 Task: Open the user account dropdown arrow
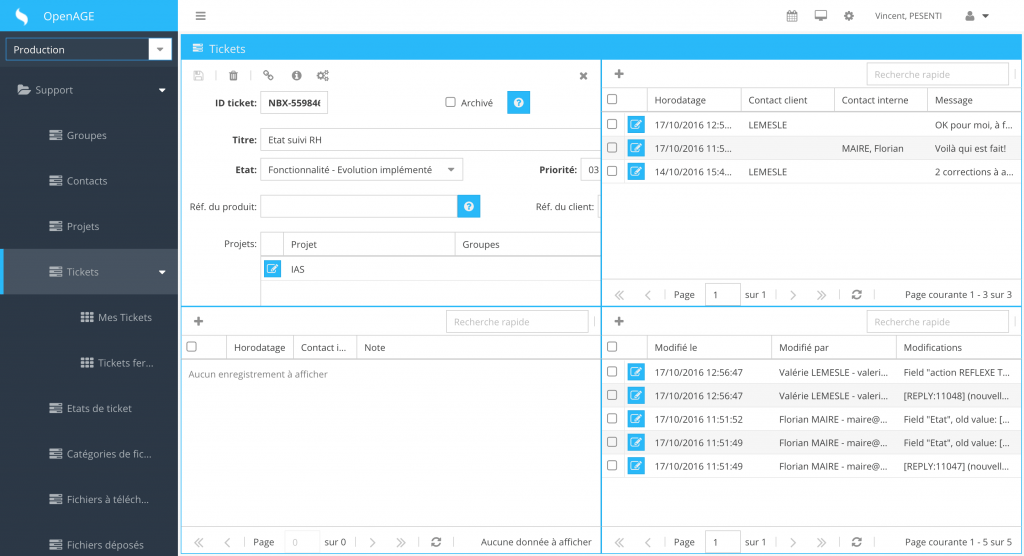click(x=985, y=16)
